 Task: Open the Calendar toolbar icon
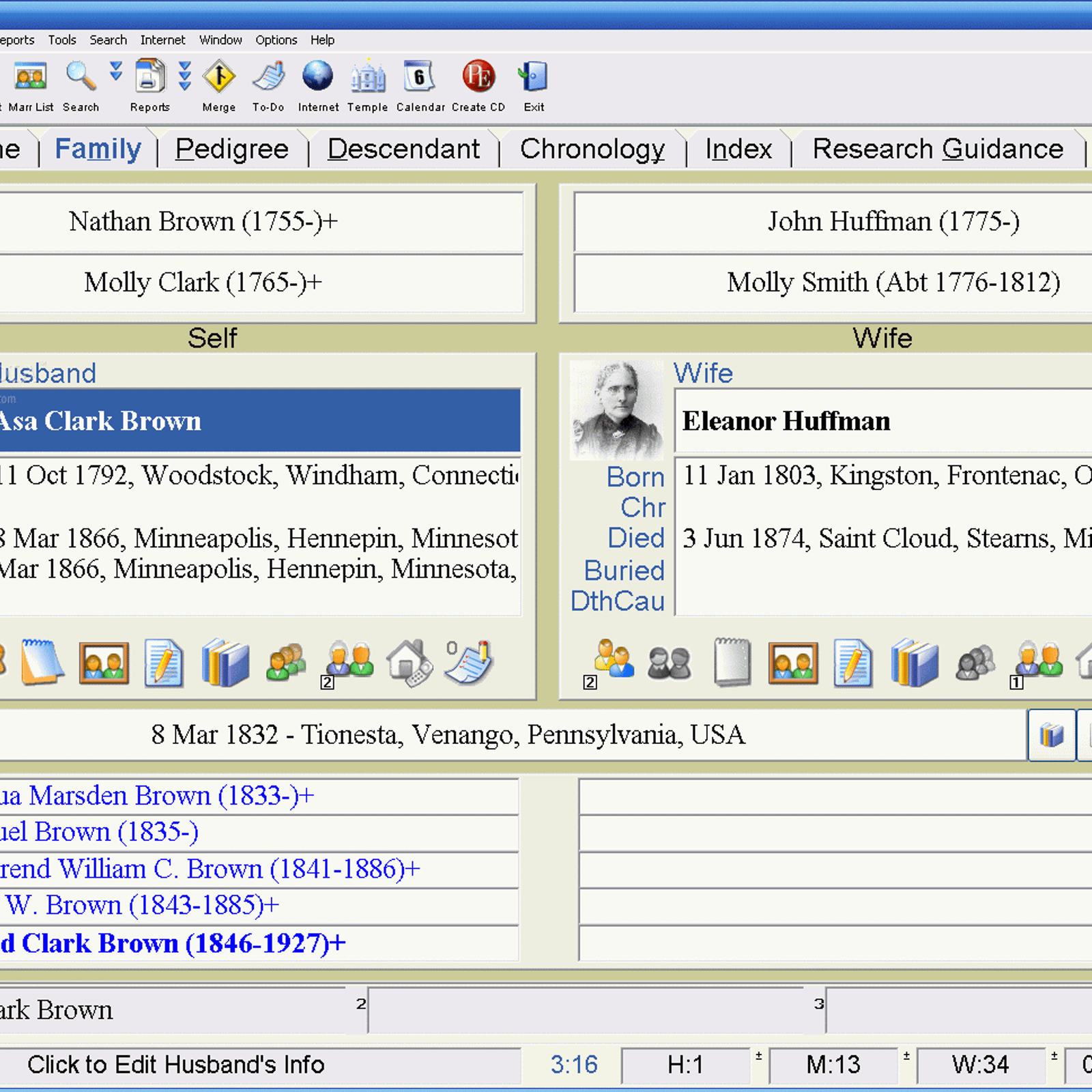[418, 76]
